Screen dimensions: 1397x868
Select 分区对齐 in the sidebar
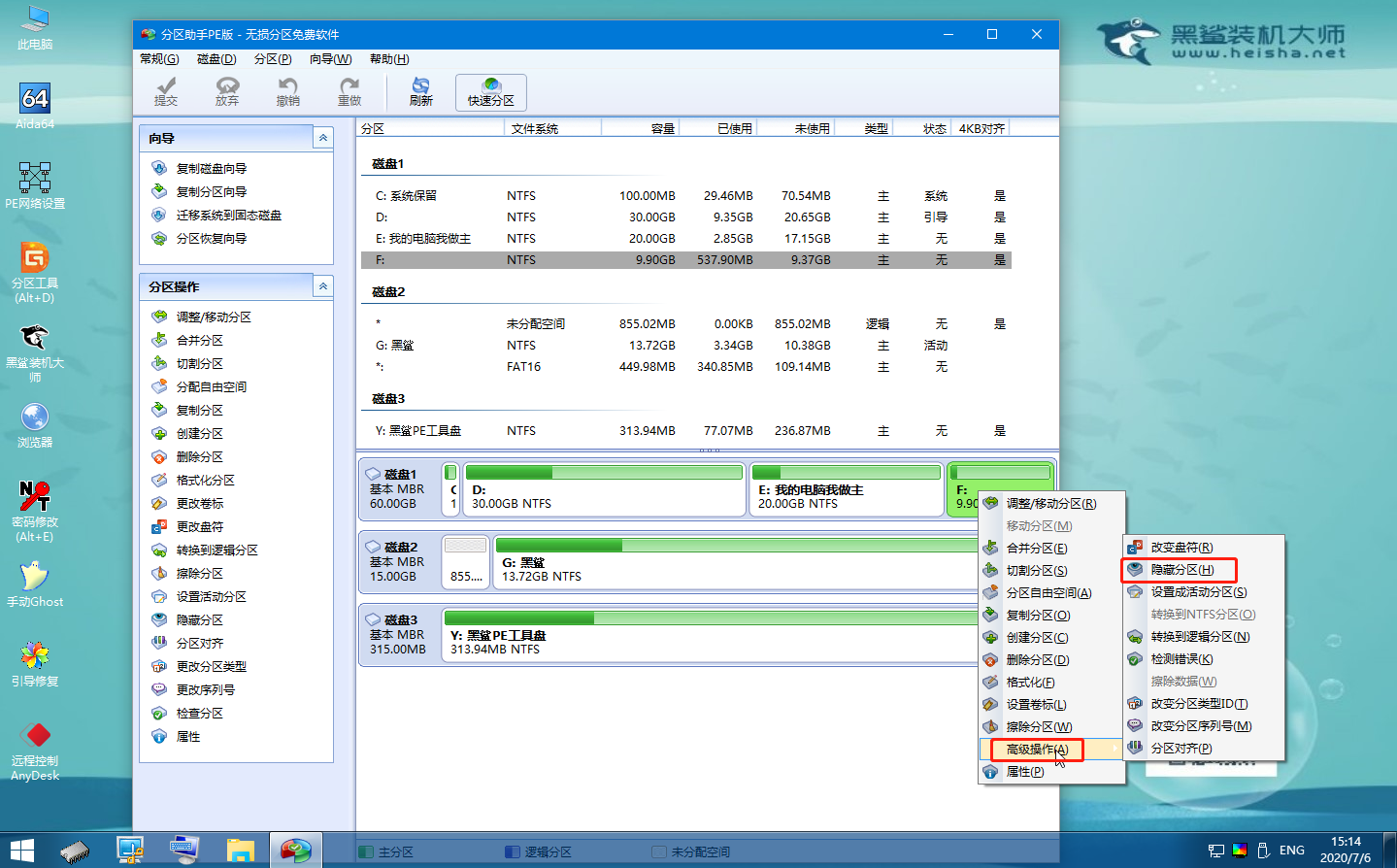tap(199, 643)
